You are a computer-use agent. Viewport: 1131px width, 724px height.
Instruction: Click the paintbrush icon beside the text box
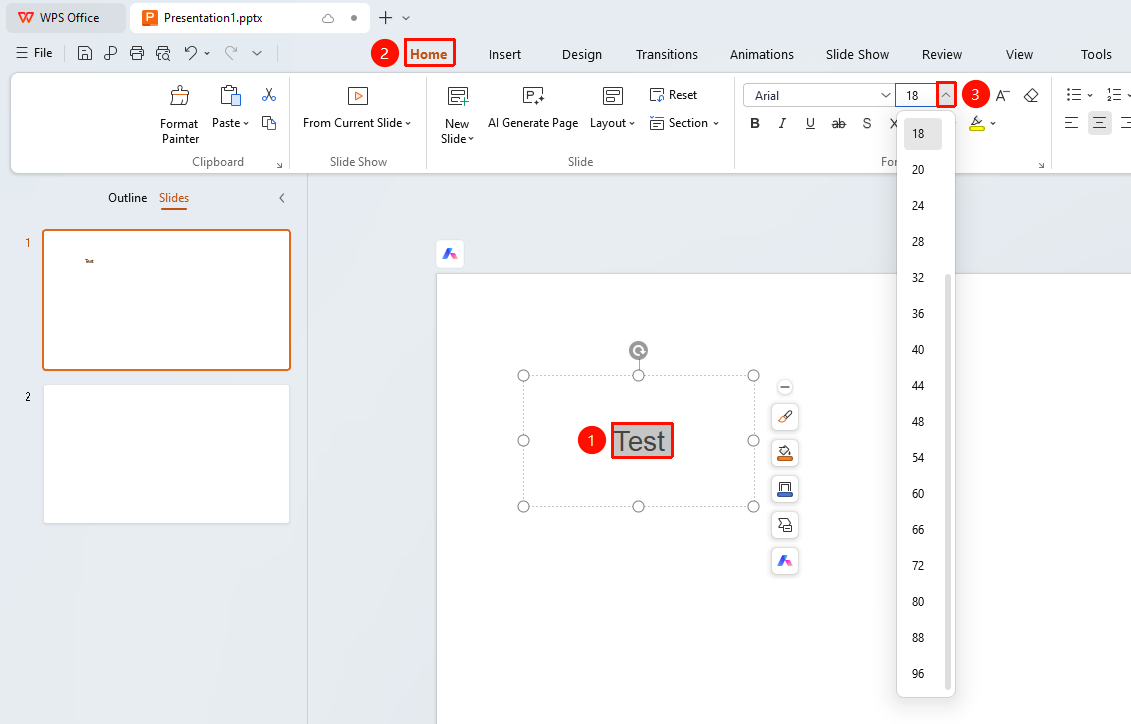pos(785,417)
